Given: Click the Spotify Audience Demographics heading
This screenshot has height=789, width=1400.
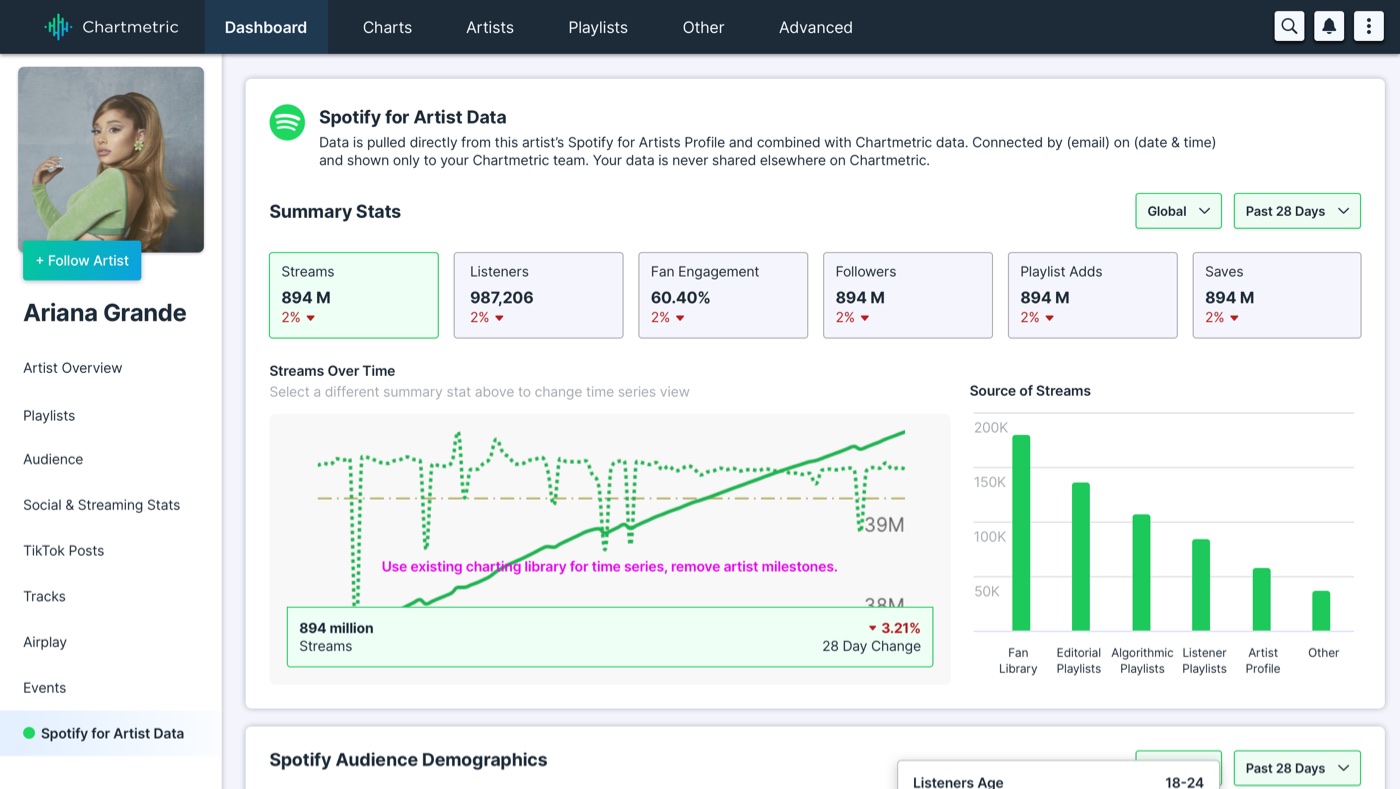Looking at the screenshot, I should pos(408,759).
